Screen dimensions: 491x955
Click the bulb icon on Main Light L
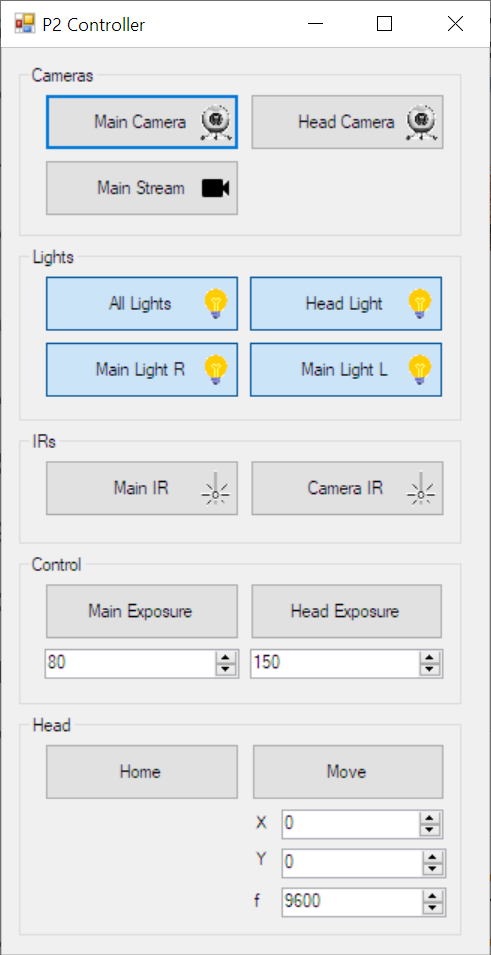pyautogui.click(x=420, y=370)
